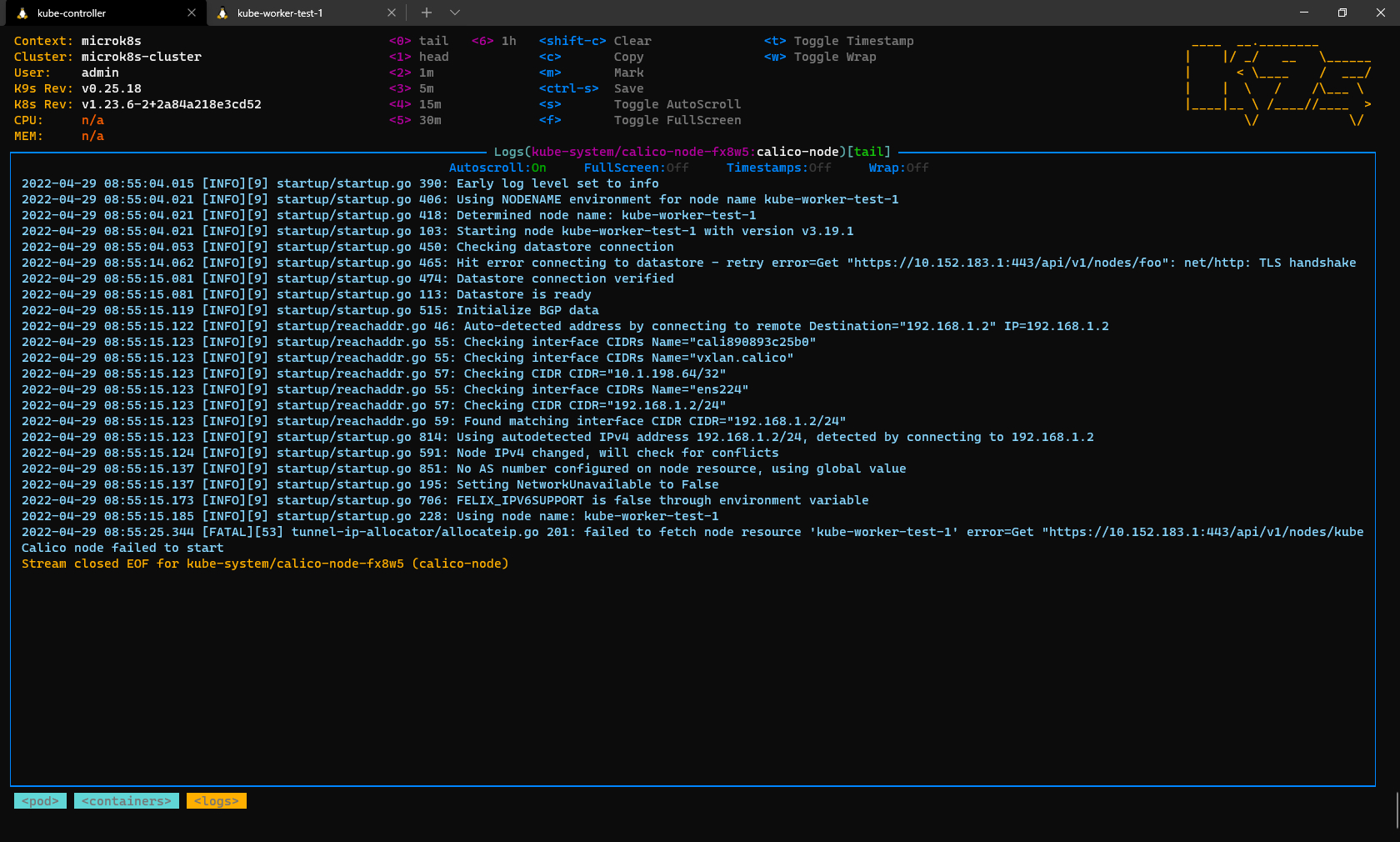The height and width of the screenshot is (842, 1400).
Task: Click the terminal icon on kube-controller tab
Action: pos(25,13)
